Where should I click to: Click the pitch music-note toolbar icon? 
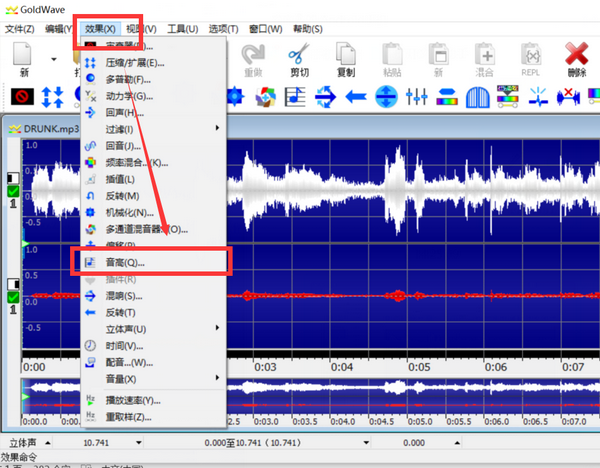(295, 96)
